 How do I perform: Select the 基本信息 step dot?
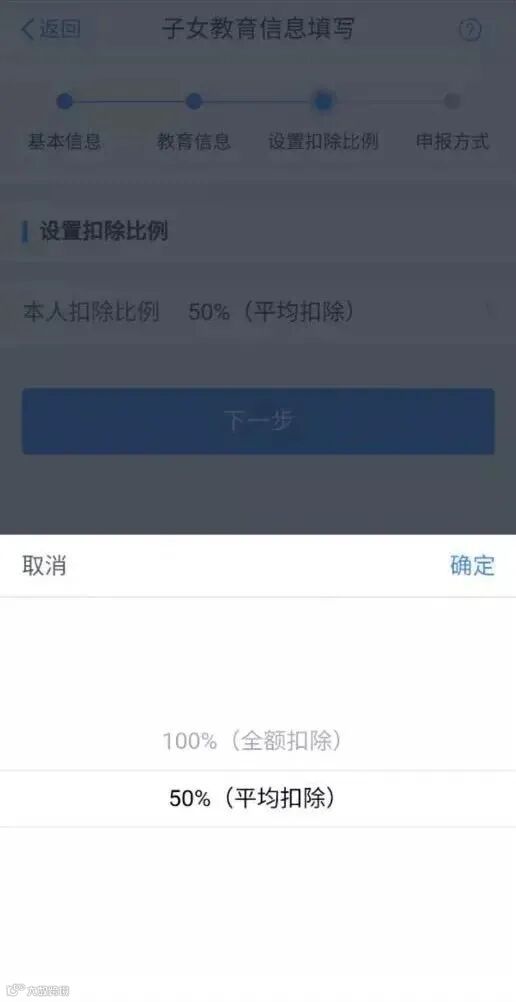coord(65,101)
